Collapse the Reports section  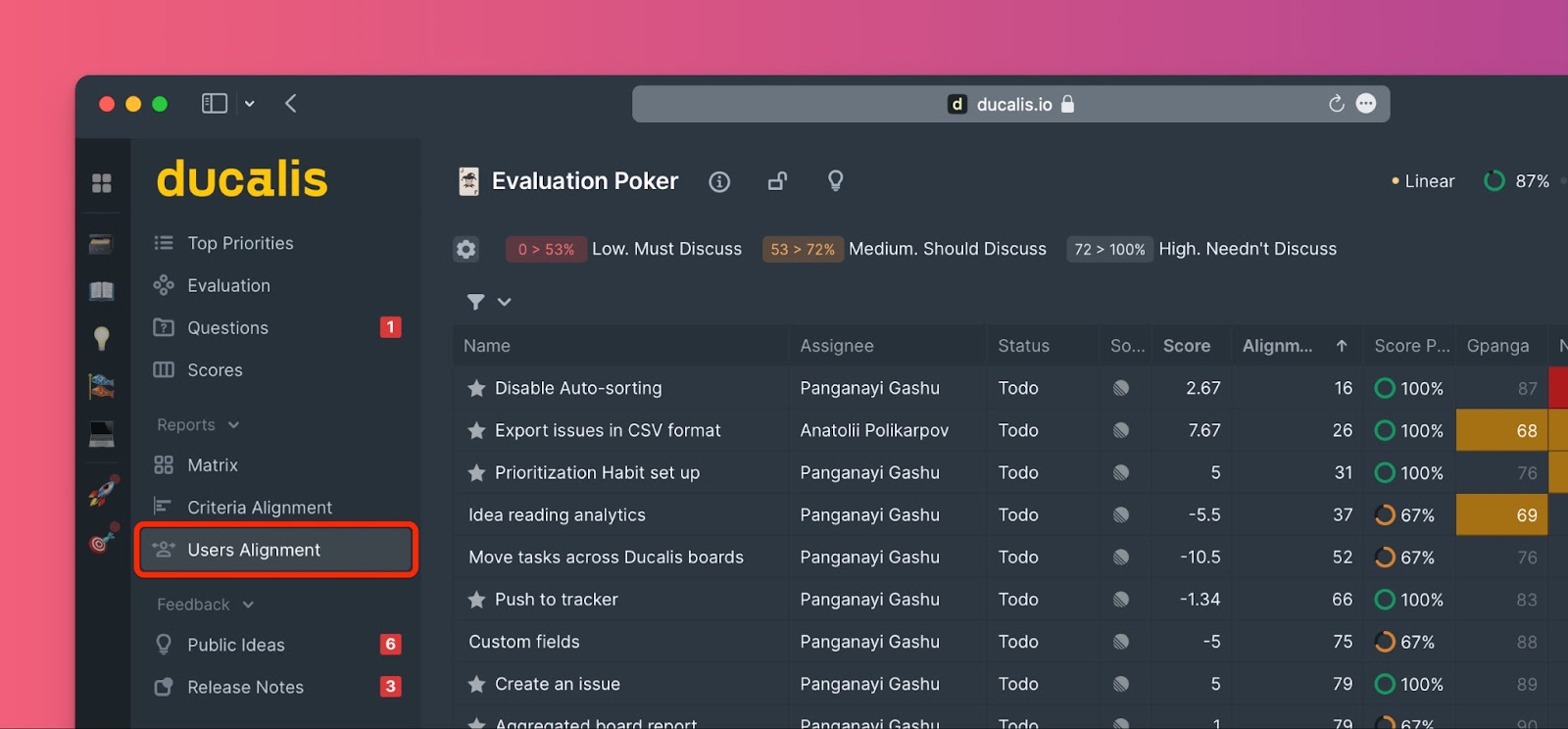pos(198,424)
